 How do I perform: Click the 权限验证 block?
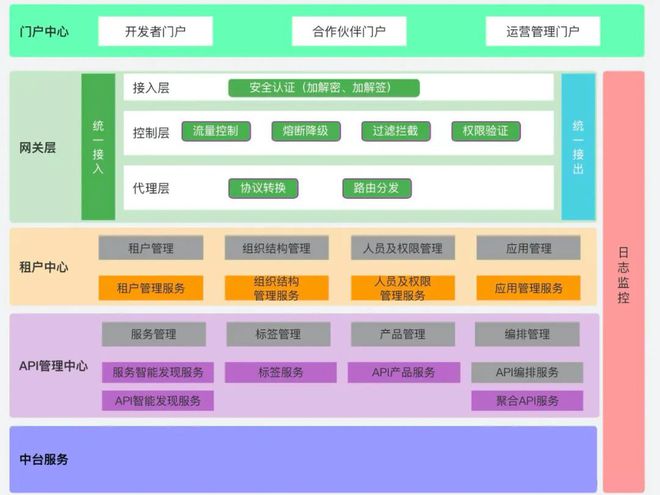[485, 131]
